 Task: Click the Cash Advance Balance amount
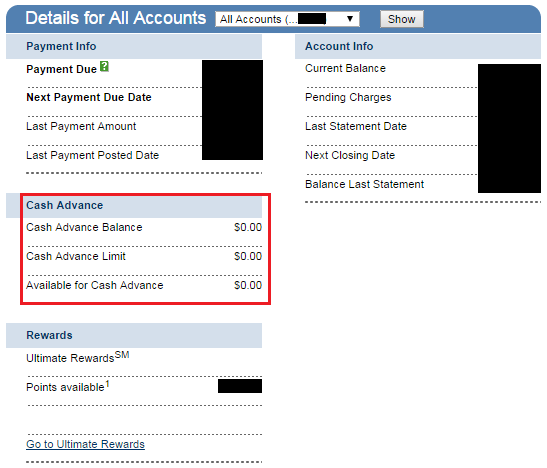click(248, 227)
